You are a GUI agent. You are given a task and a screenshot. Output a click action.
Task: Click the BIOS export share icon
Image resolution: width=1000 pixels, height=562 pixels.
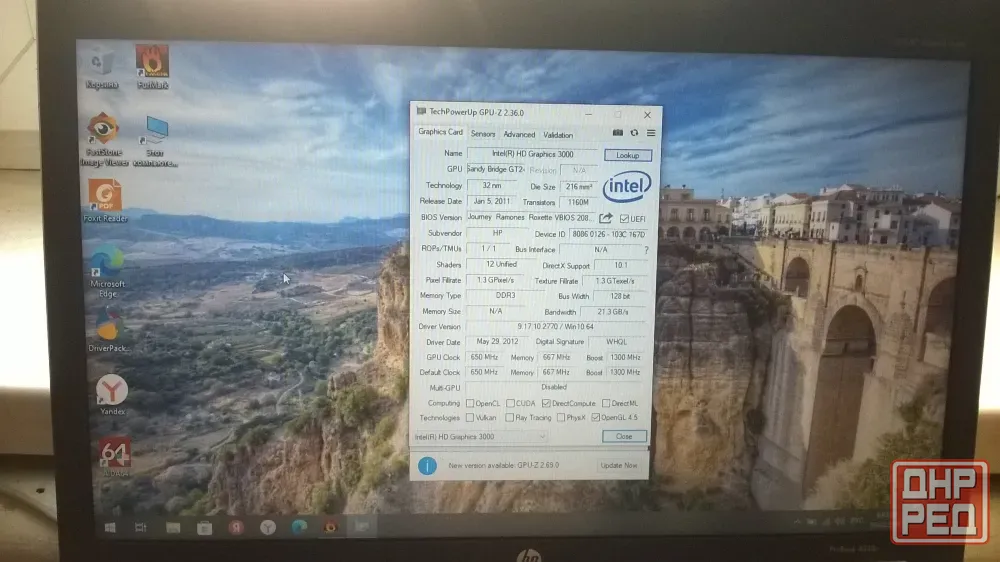606,218
